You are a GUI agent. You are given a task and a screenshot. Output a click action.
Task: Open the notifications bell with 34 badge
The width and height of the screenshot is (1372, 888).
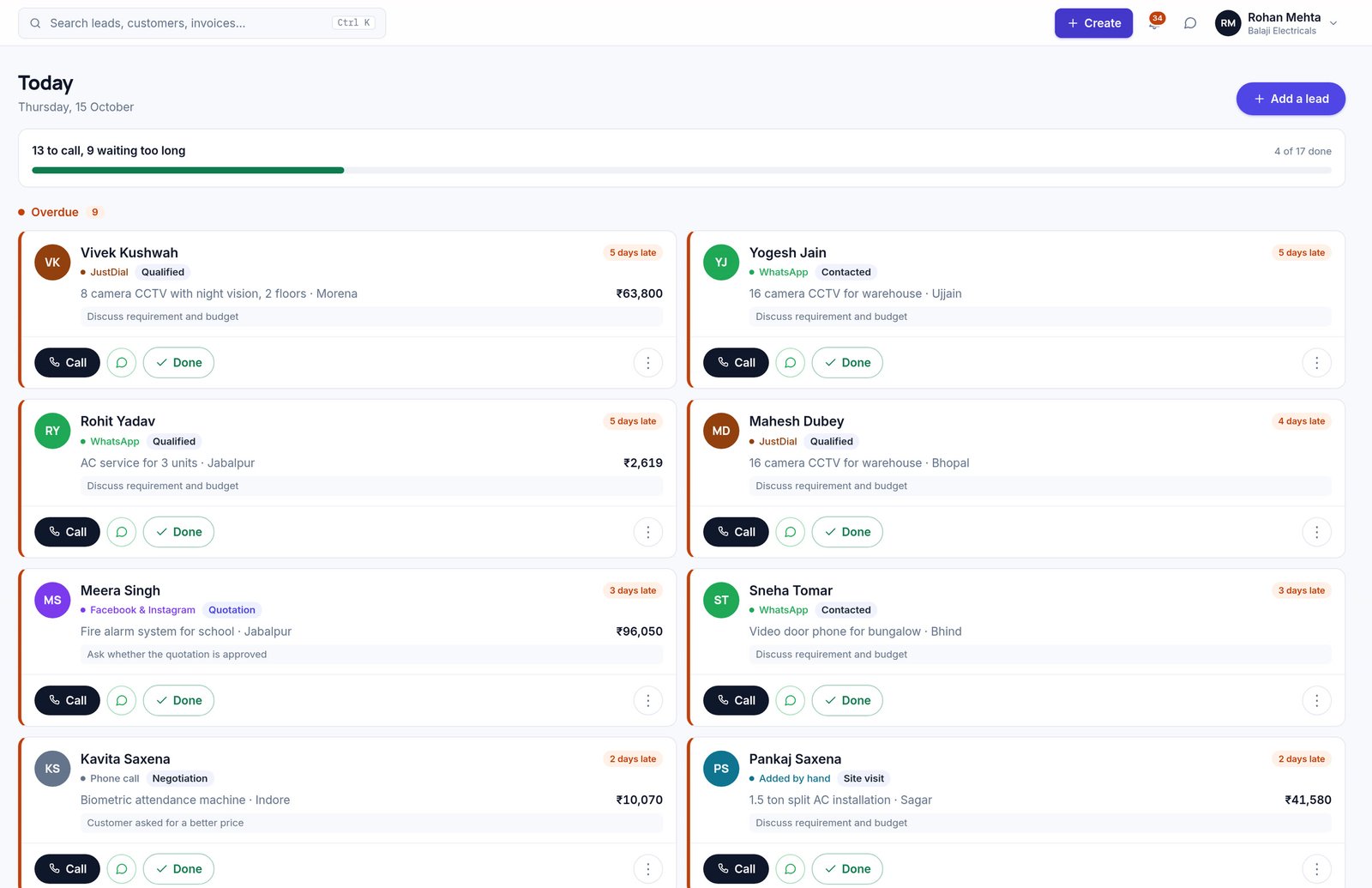(x=1154, y=22)
